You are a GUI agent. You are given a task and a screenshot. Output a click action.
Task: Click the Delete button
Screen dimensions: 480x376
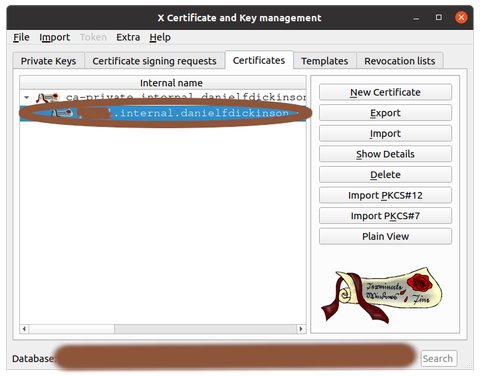(385, 175)
